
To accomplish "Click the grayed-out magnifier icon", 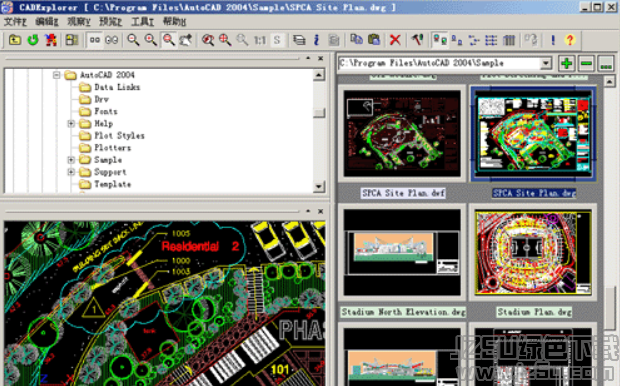I will coord(242,40).
